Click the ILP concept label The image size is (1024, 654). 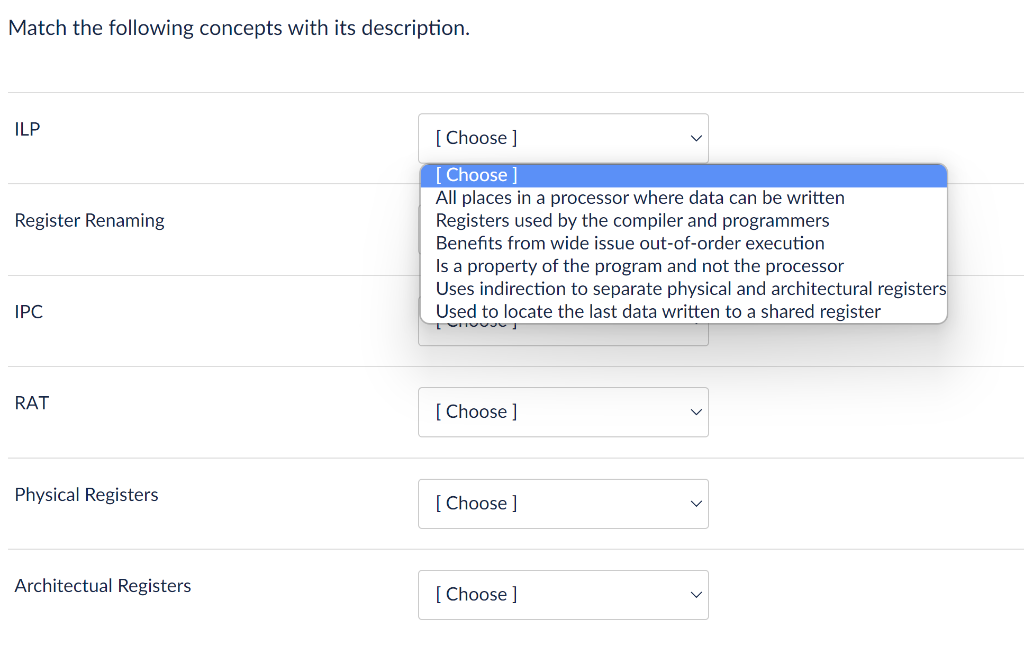pyautogui.click(x=28, y=129)
